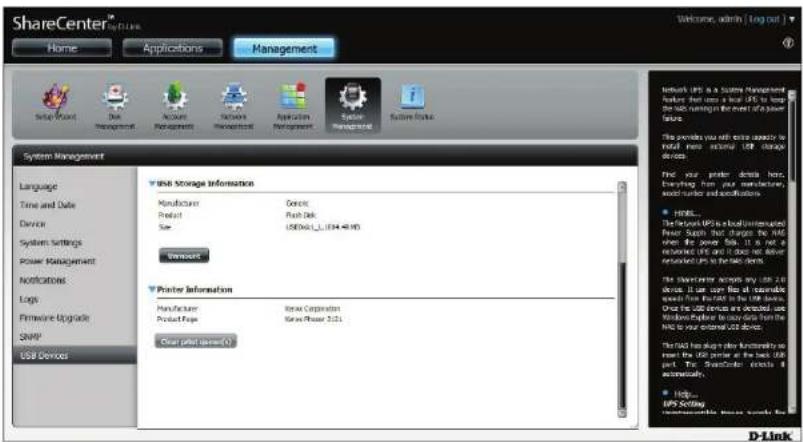Click the Log out link
Image resolution: width=803 pixels, height=442 pixels.
coord(765,19)
